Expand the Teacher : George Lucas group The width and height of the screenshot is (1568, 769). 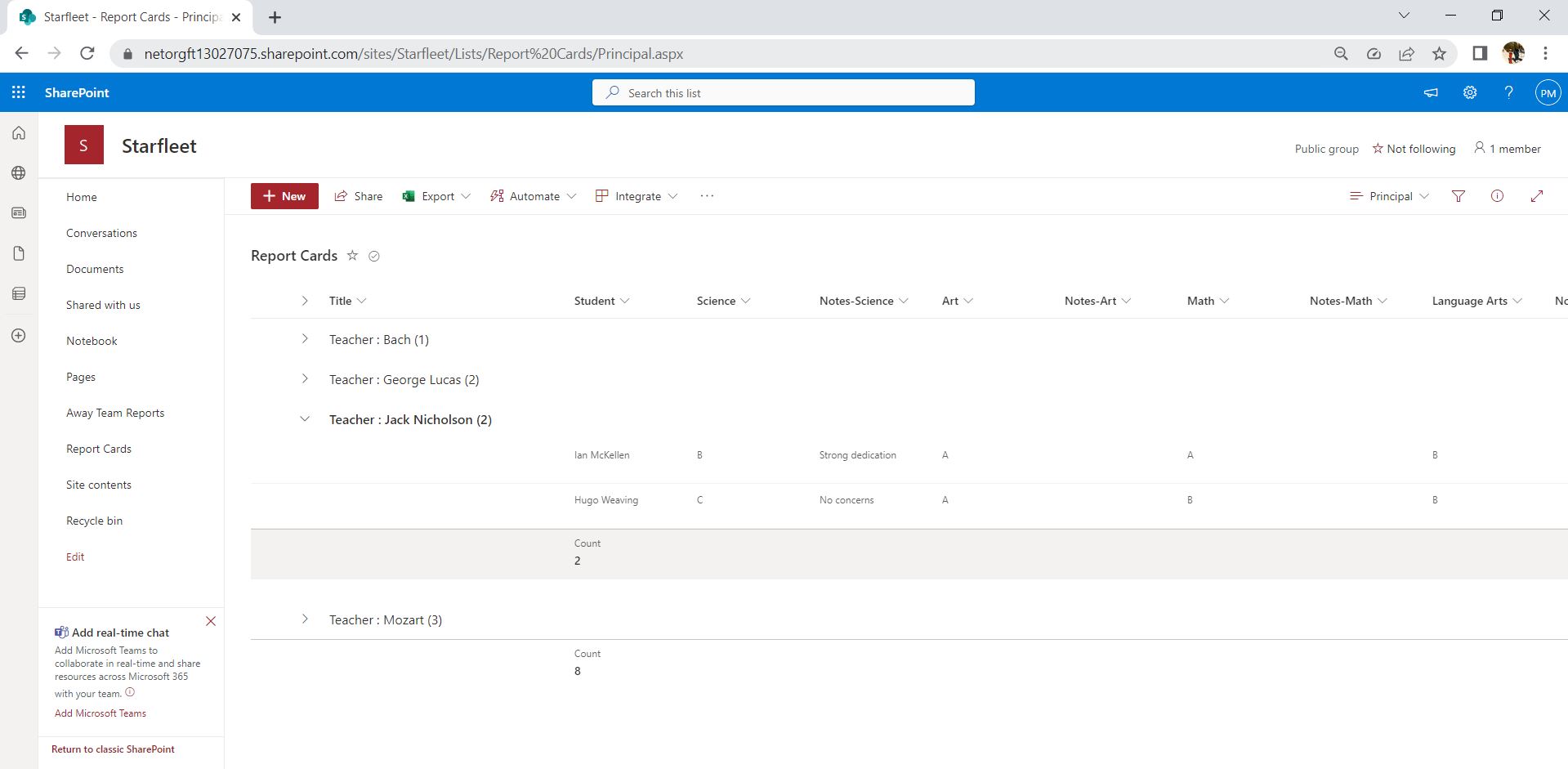305,379
